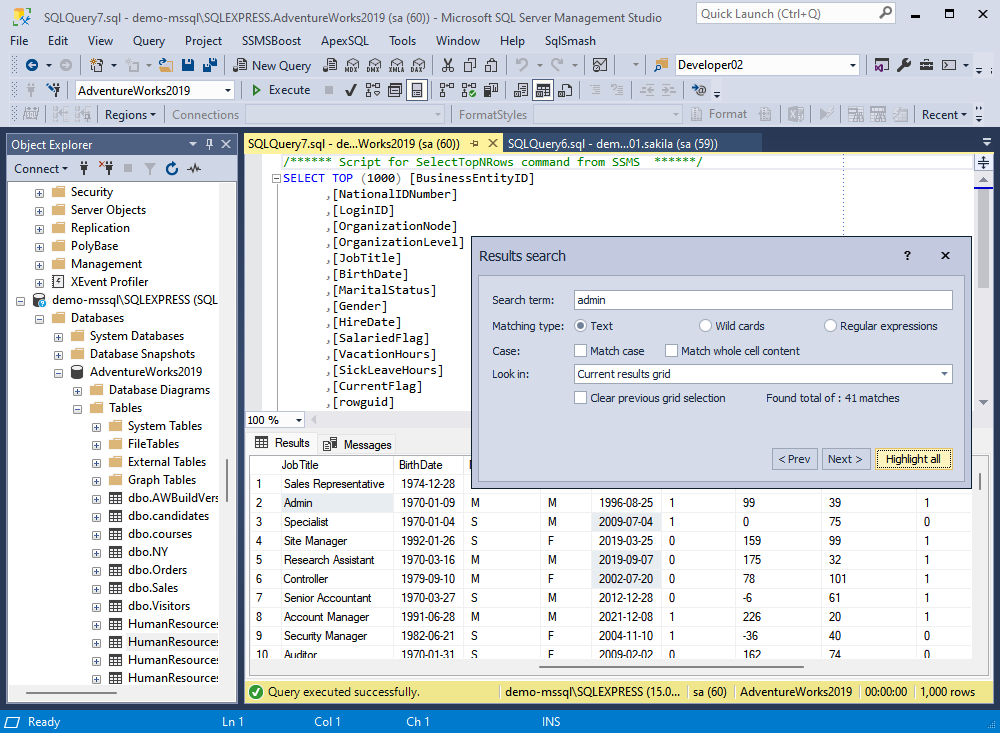Screen dimensions: 1000x733
Task: Open Connect dropdown in Object Explorer
Action: click(x=40, y=168)
